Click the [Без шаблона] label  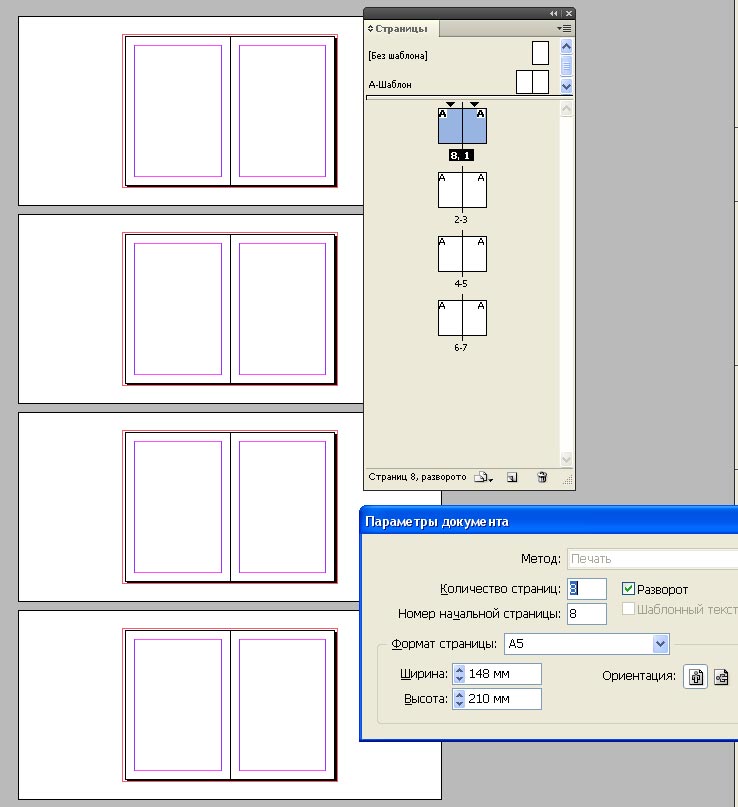click(x=398, y=56)
